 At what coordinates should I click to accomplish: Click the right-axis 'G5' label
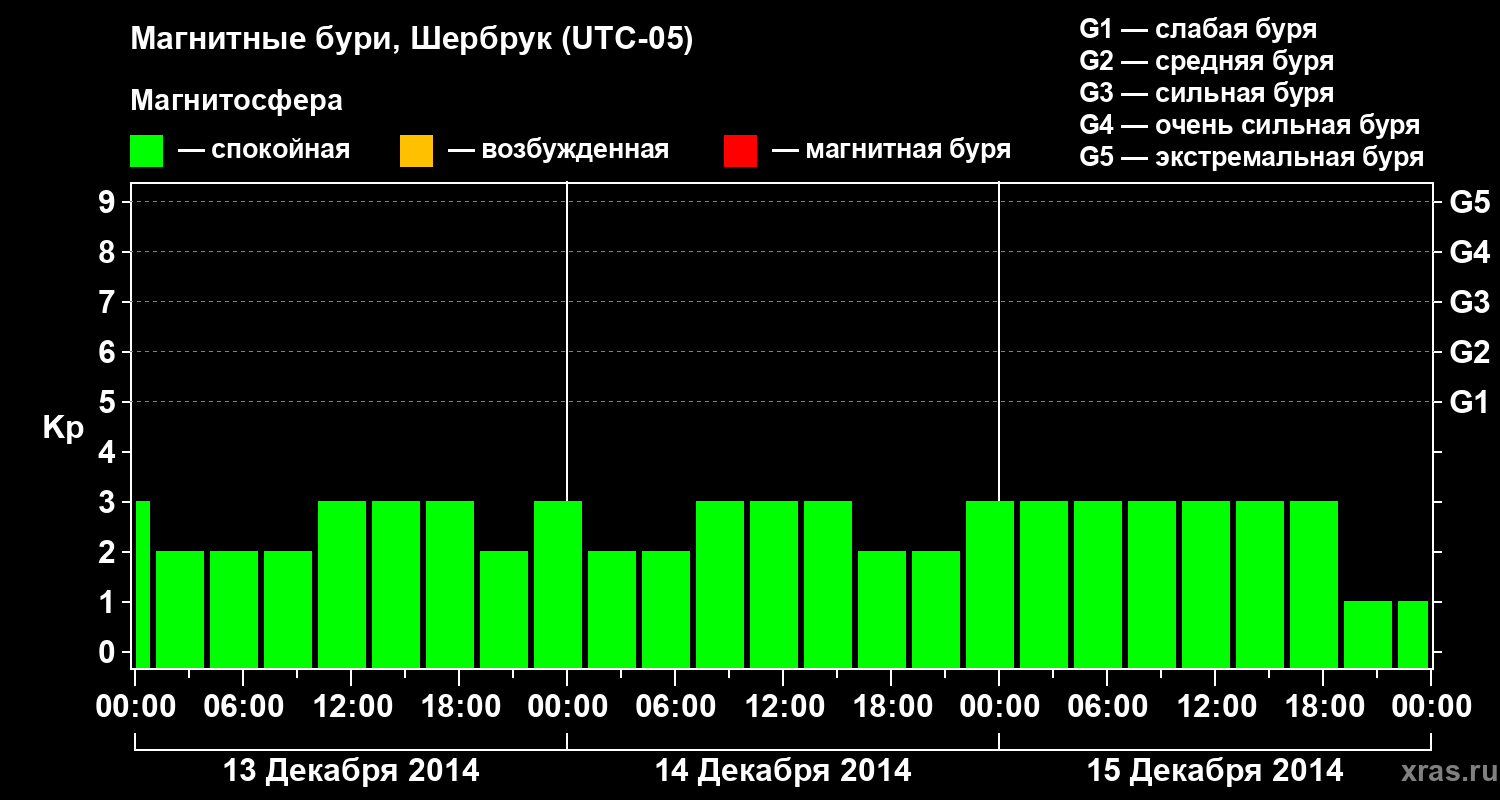(x=1469, y=203)
